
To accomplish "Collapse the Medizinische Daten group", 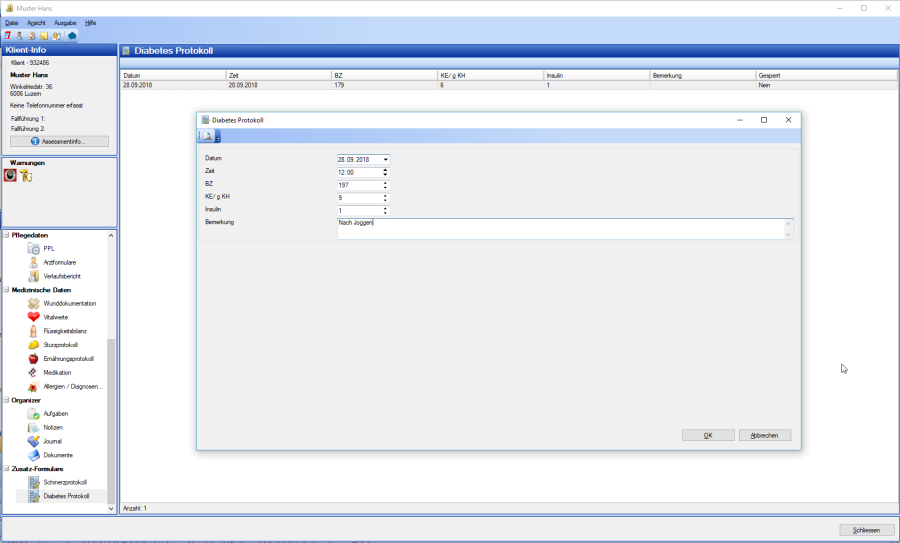I will tap(7, 290).
